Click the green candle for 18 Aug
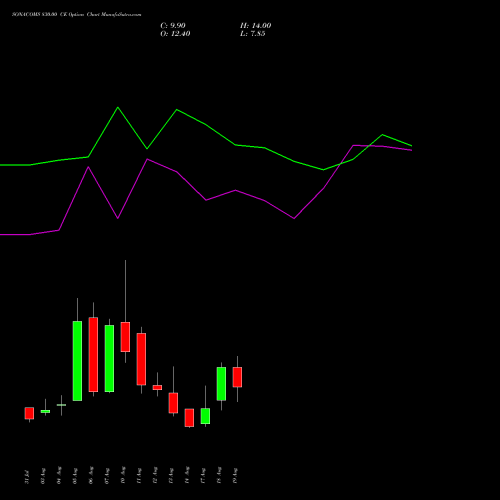The width and height of the screenshot is (500, 500). (x=221, y=384)
